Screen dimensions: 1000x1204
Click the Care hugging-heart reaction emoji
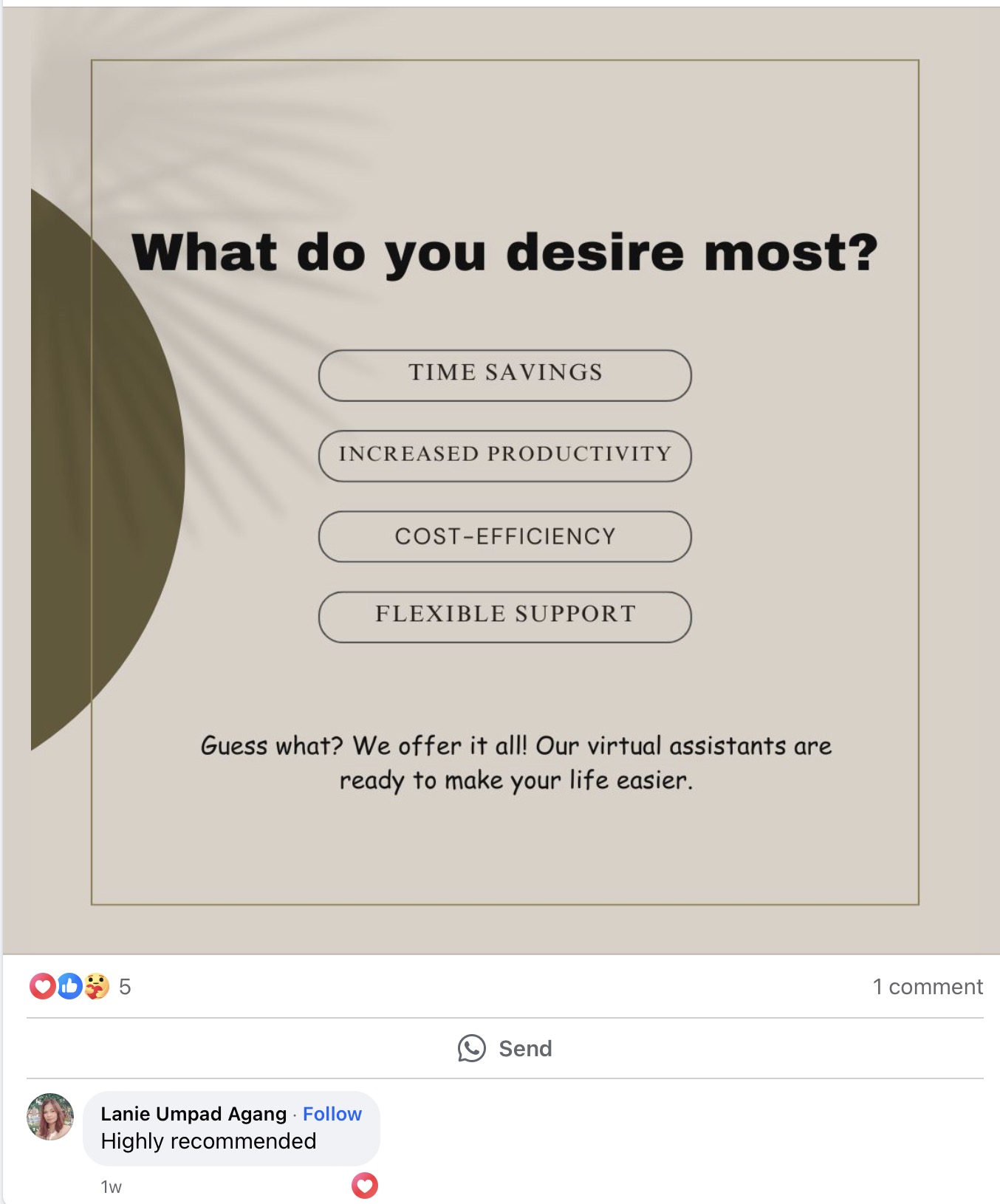coord(96,986)
